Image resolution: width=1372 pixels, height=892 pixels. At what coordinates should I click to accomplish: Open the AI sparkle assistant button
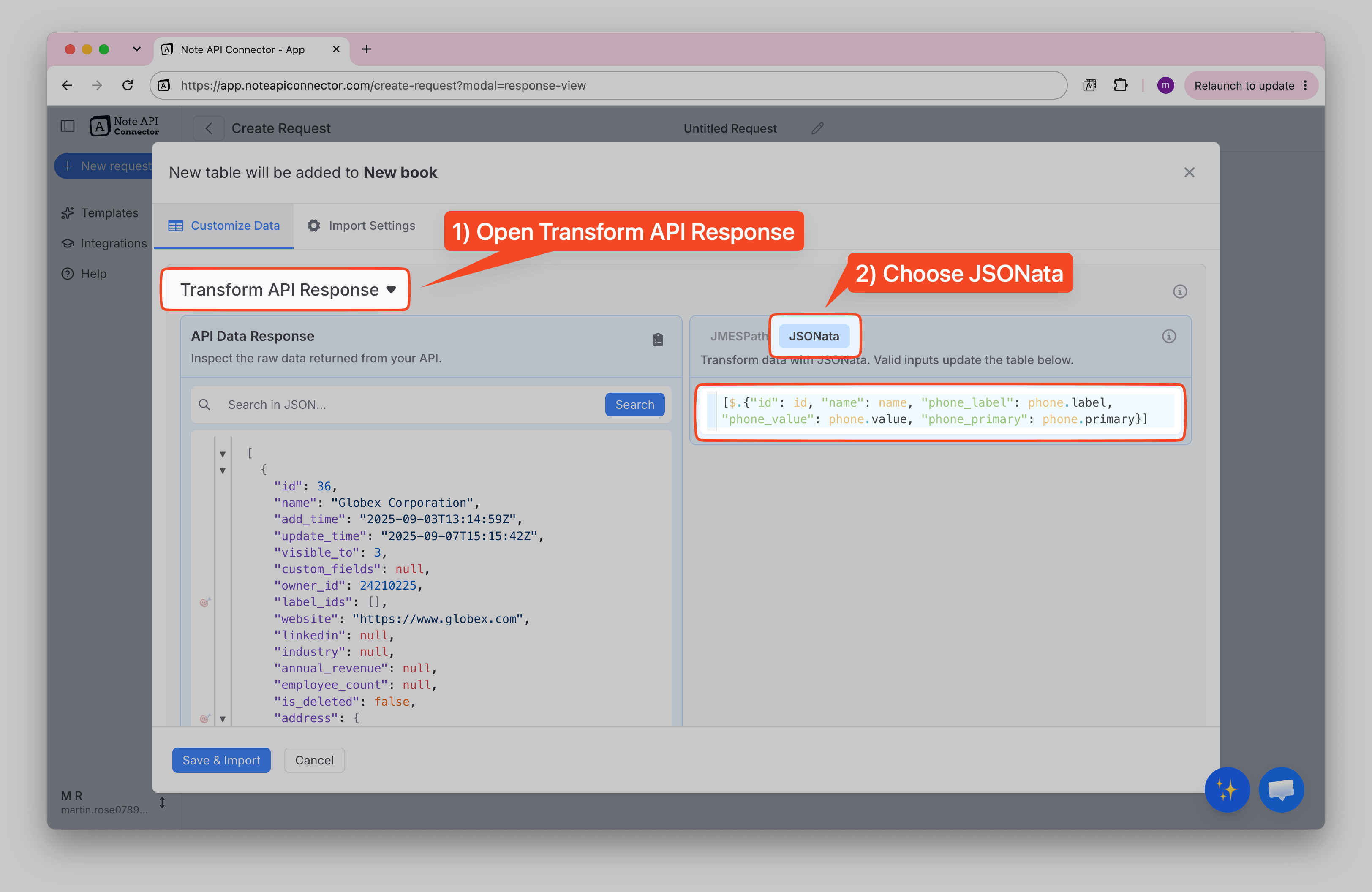[1227, 789]
